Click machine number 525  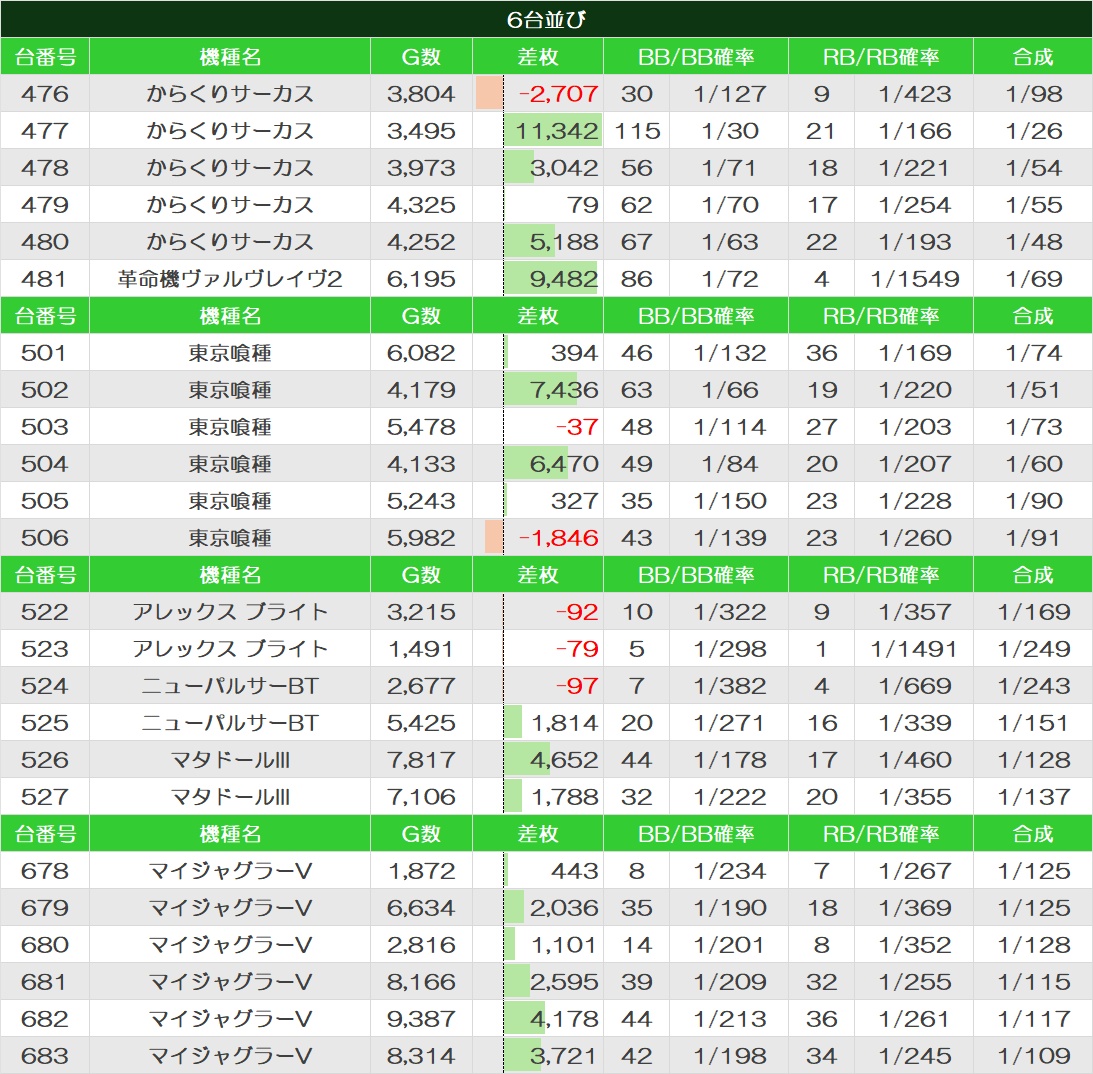point(45,723)
